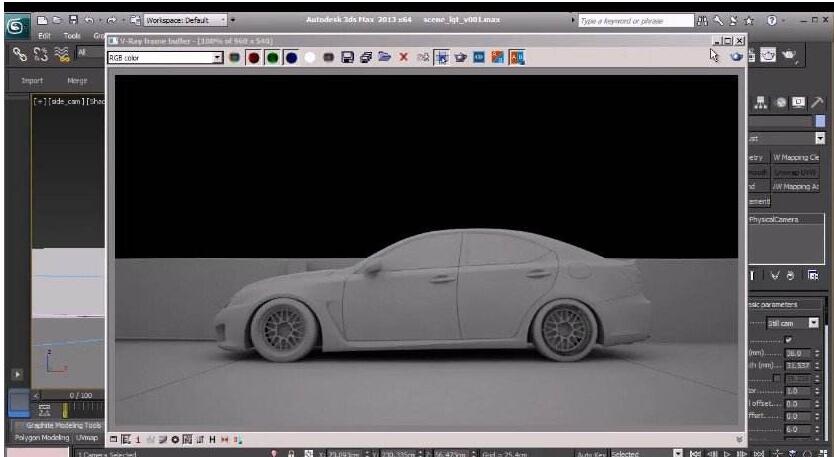Expand the Still cam type dropdown
The image size is (834, 457).
[x=814, y=323]
